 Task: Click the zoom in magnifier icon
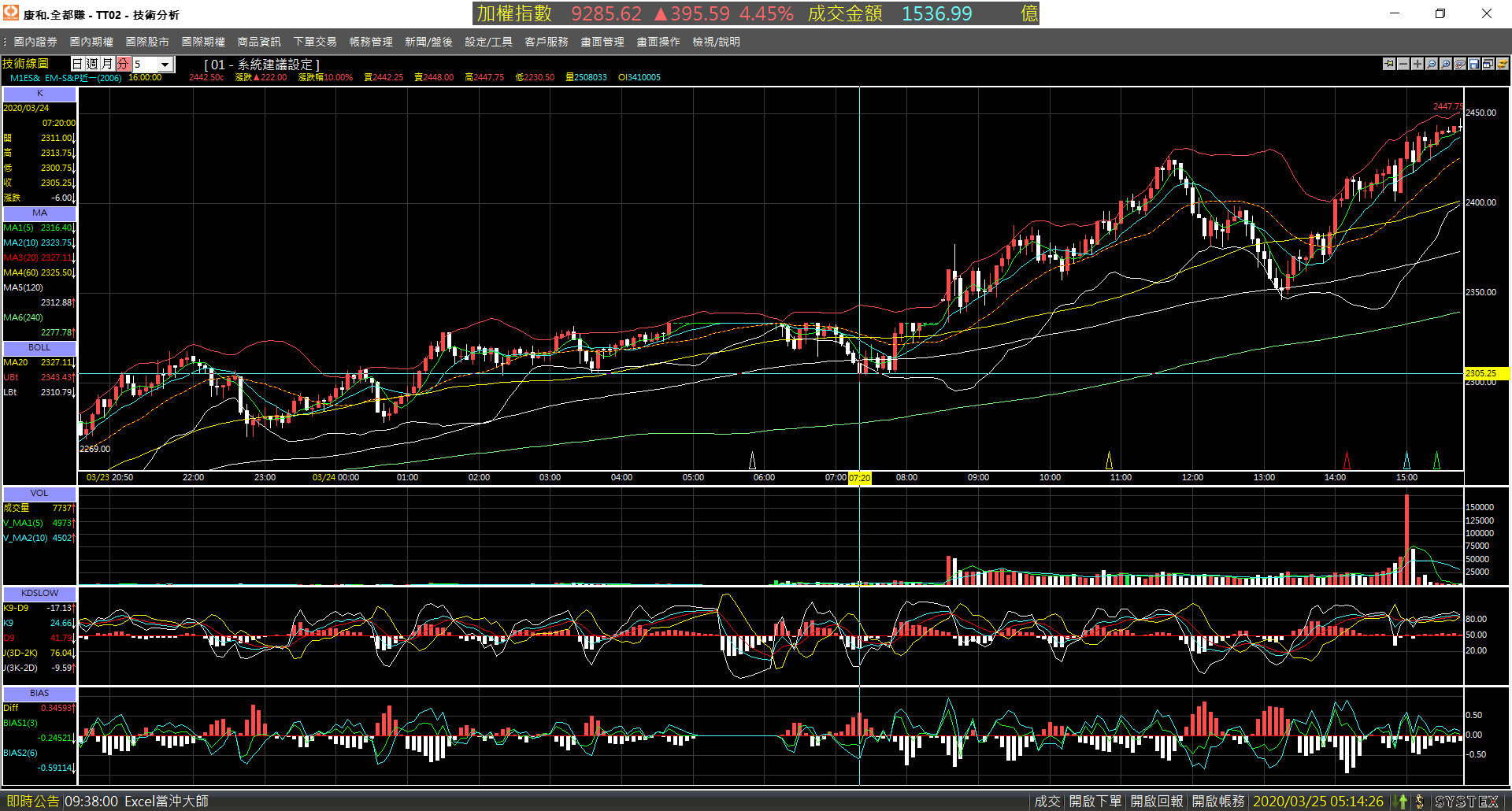pos(1446,64)
